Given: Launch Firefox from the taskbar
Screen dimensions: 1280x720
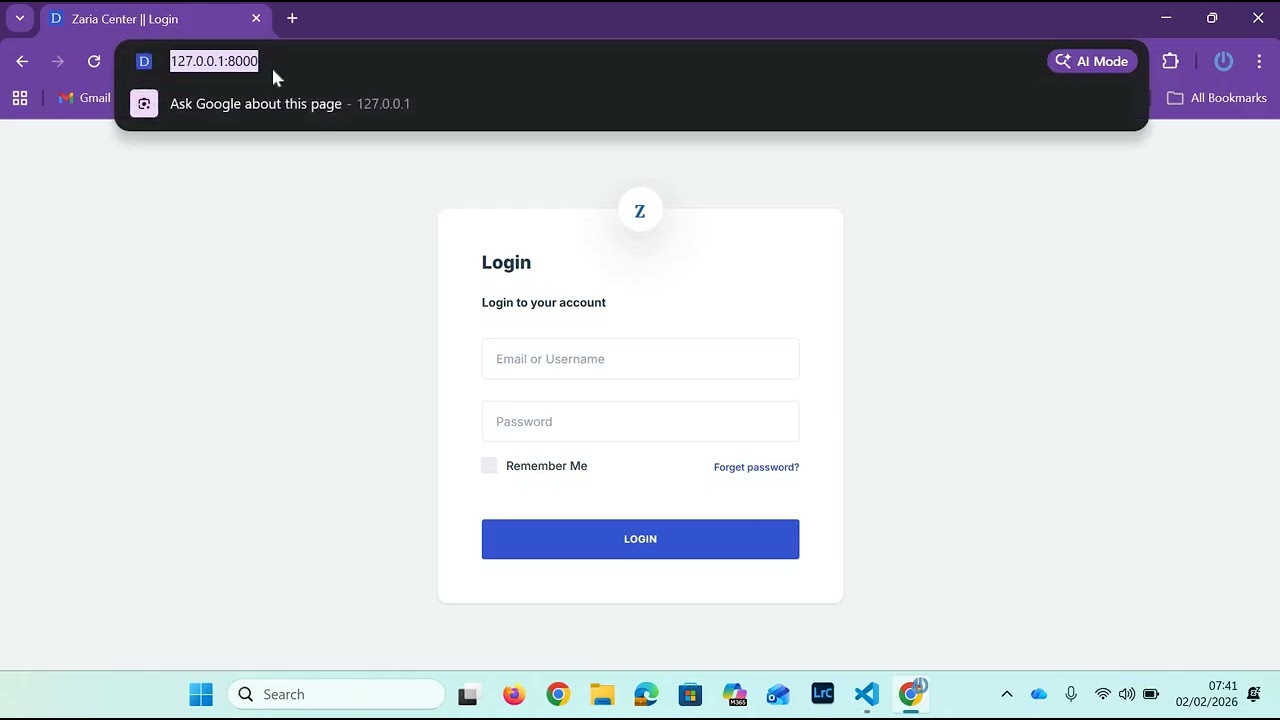Looking at the screenshot, I should pos(514,694).
